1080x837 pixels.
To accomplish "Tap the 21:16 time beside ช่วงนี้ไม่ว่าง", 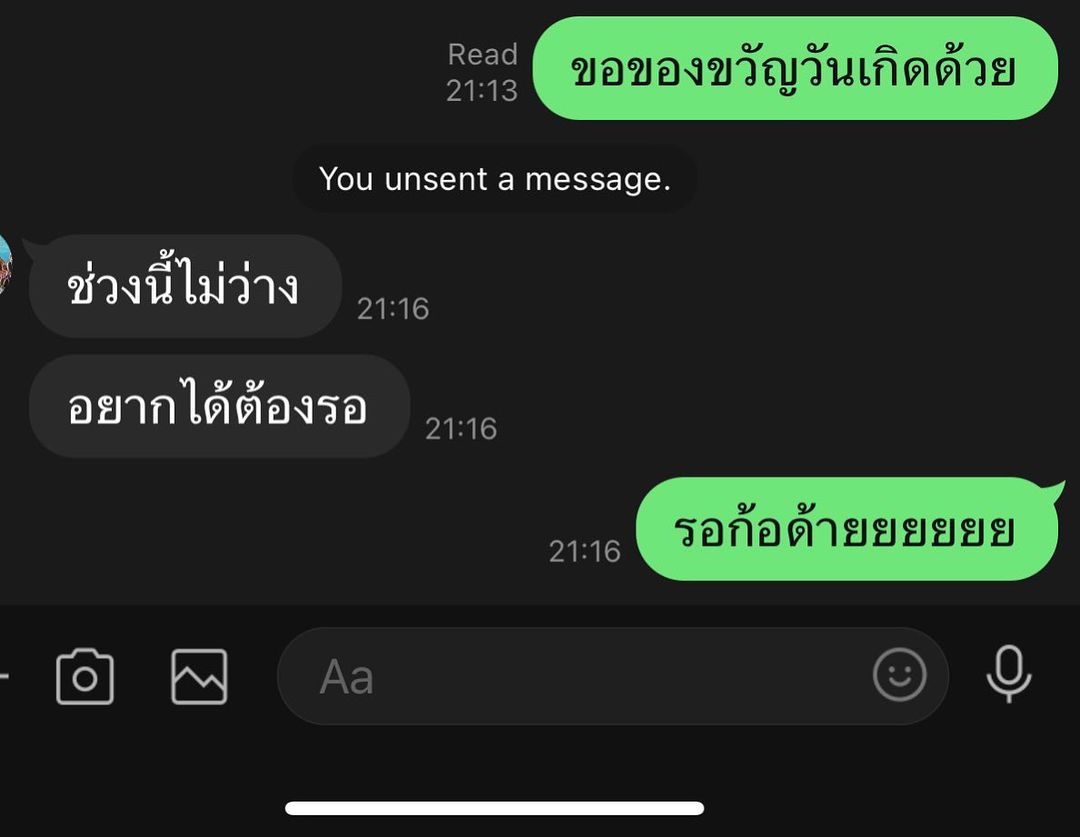I will pyautogui.click(x=393, y=309).
